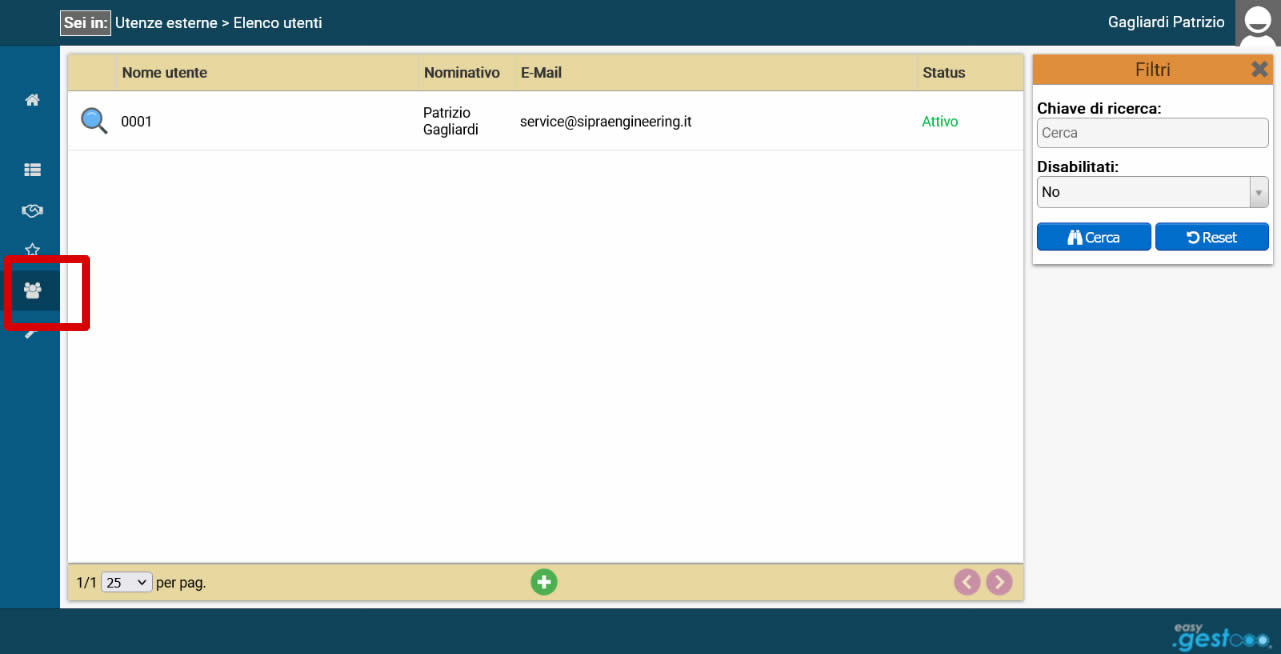Open the users group sidebar icon
Screen dimensions: 1281x654
(x=32, y=291)
